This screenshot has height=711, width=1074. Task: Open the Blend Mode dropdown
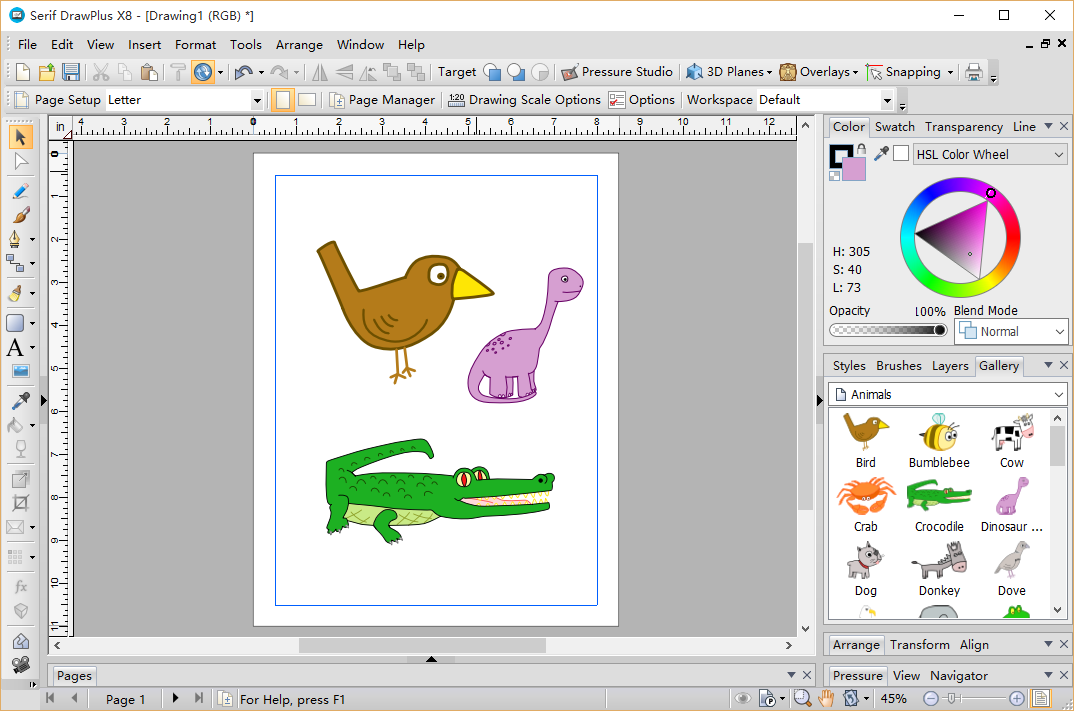[1010, 331]
